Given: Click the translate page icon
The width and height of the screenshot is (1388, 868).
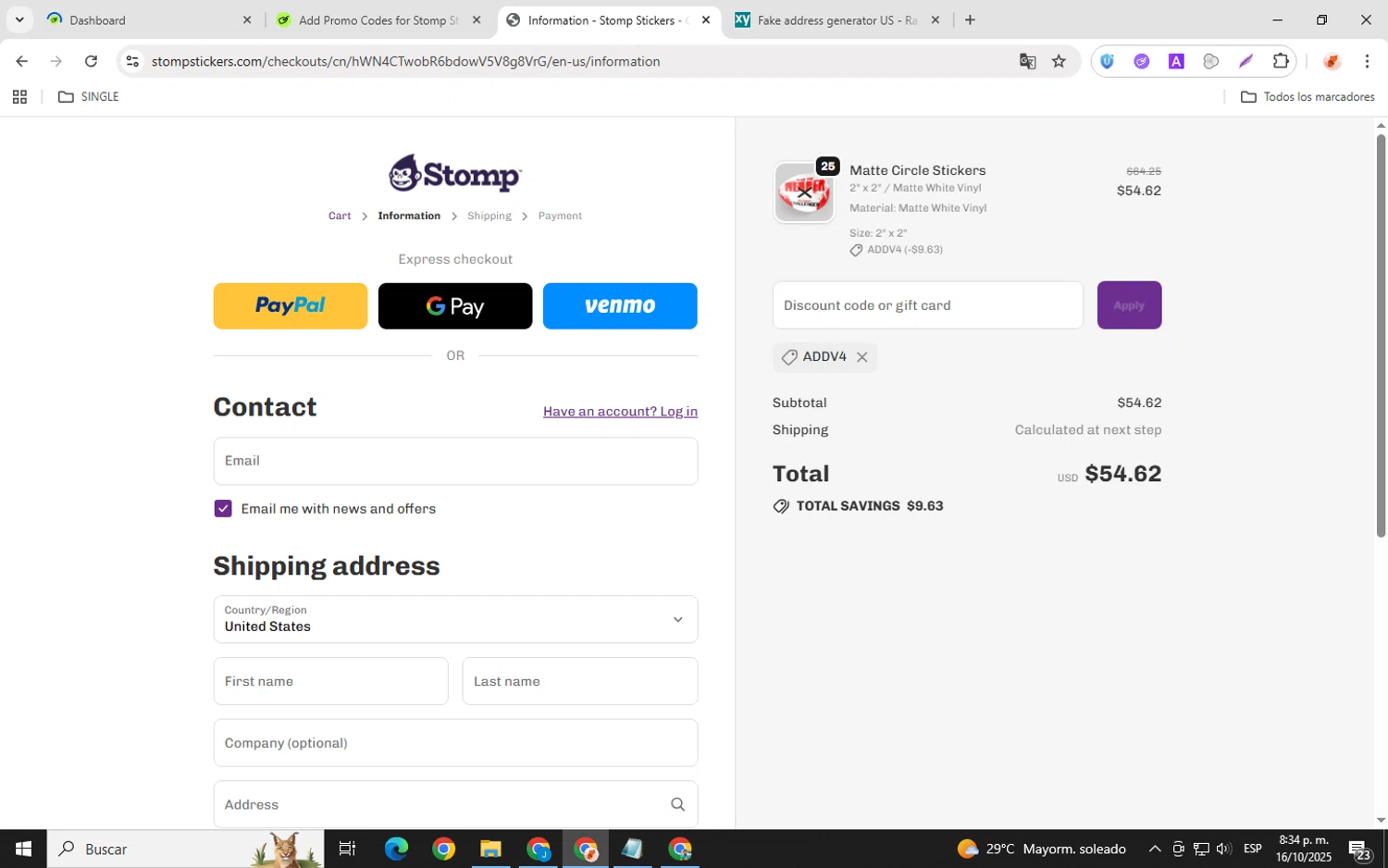Looking at the screenshot, I should [1027, 61].
